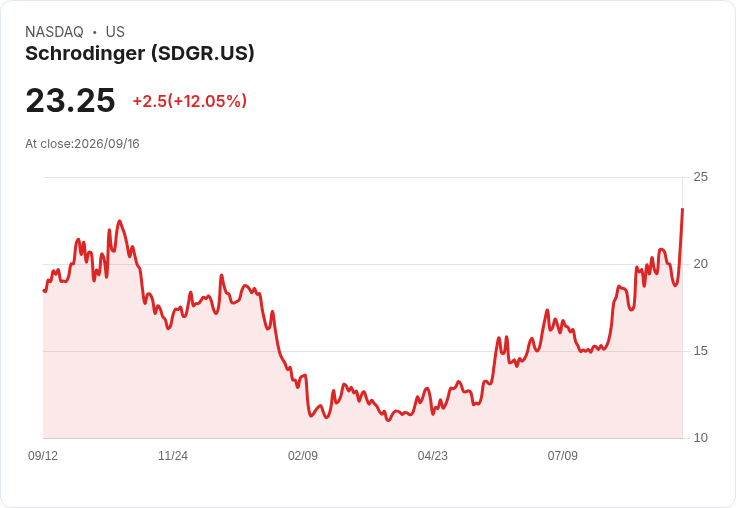Click the 15 horizontal gridline

tap(363, 351)
